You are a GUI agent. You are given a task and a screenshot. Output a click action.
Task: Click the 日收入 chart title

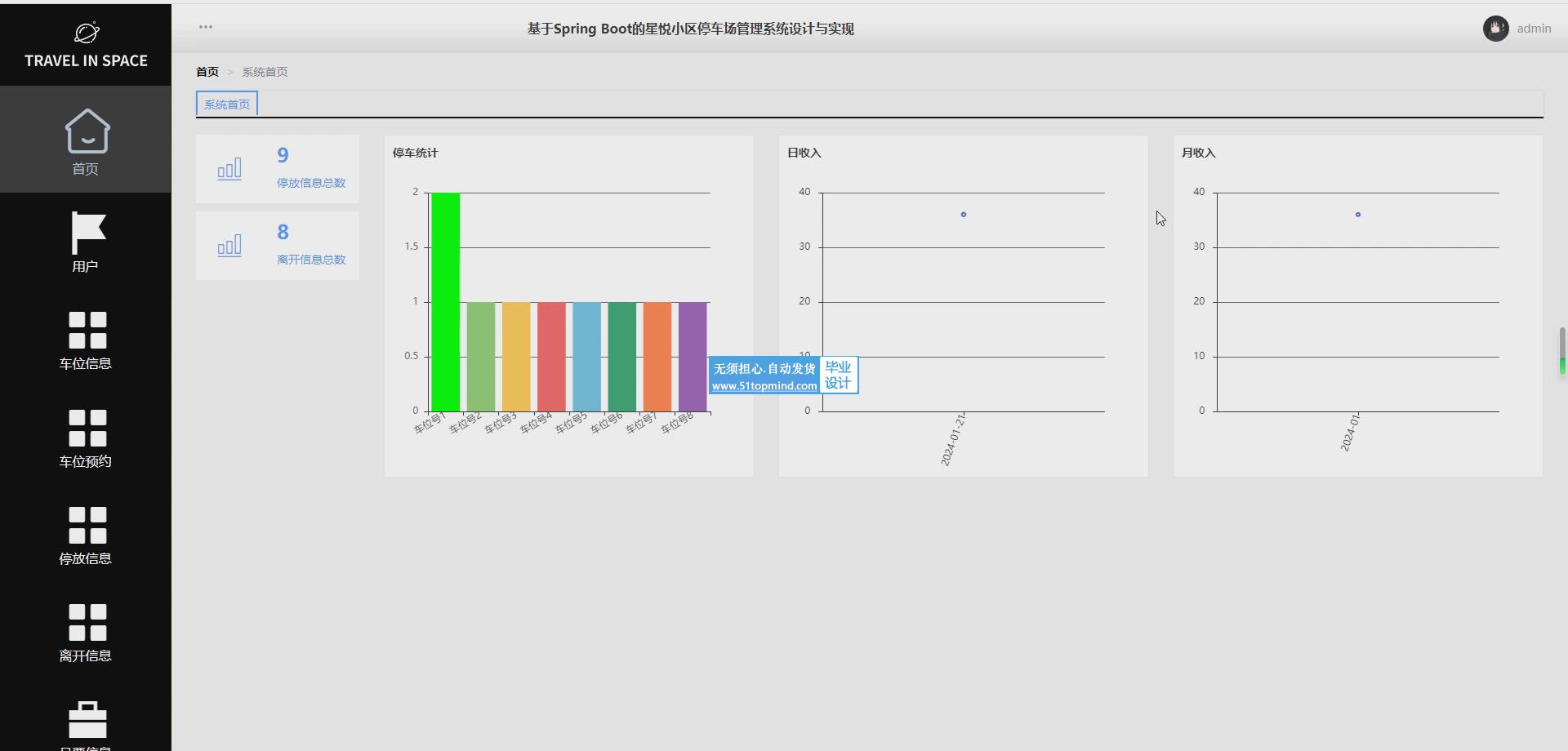(804, 153)
